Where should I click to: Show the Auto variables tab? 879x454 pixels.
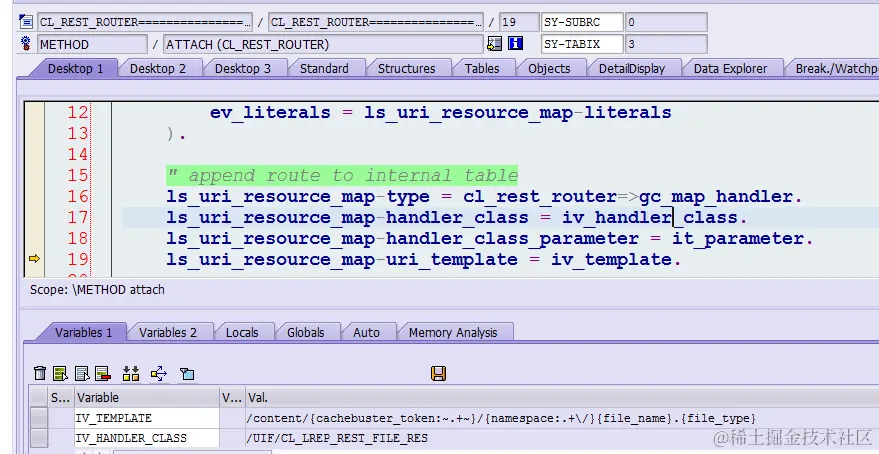pos(366,332)
